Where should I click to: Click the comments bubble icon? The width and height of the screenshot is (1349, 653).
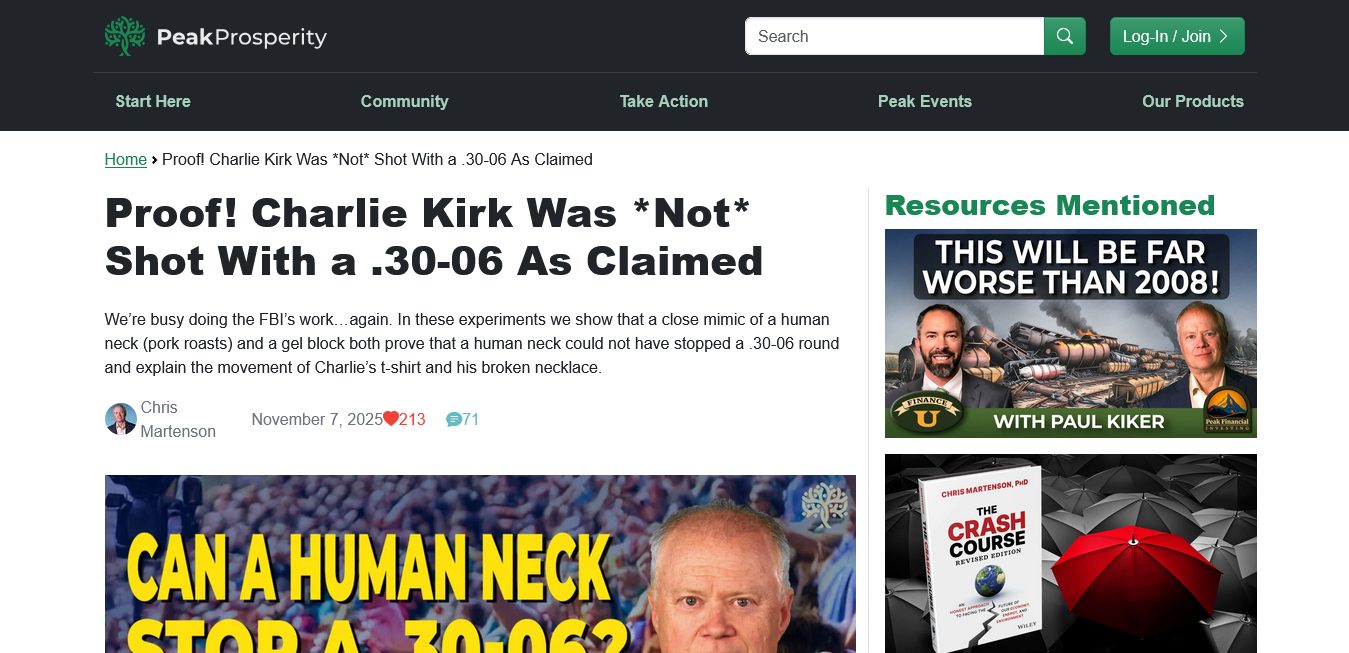pyautogui.click(x=454, y=419)
